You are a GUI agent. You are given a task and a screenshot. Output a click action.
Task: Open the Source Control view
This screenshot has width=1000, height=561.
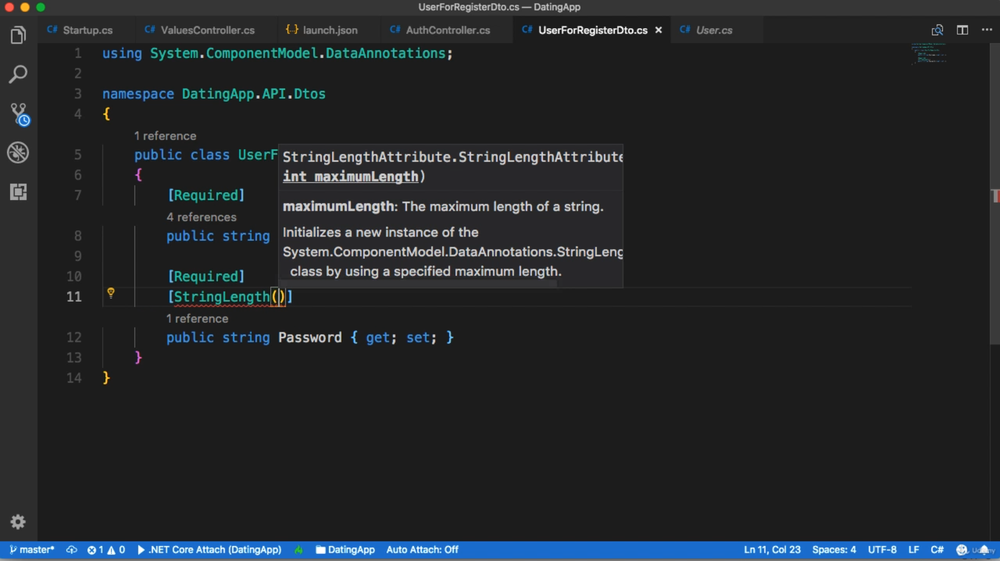point(19,114)
